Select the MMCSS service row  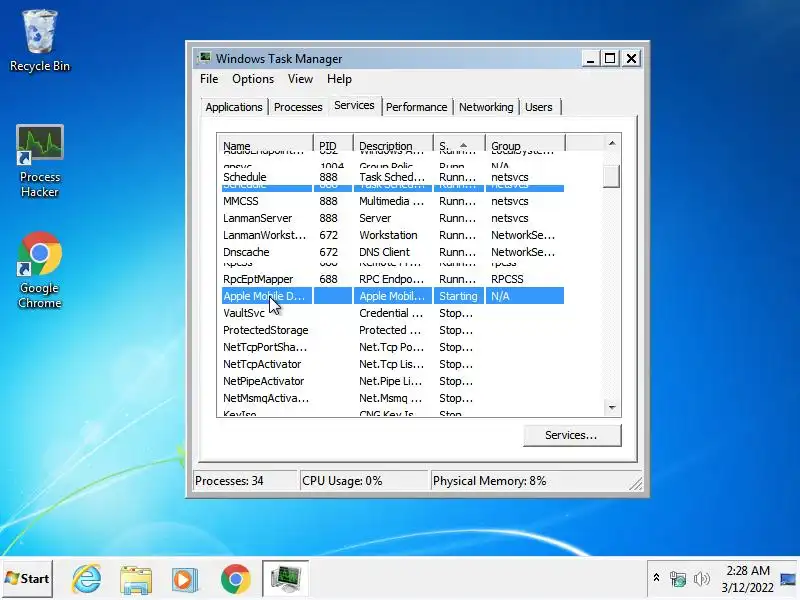click(x=393, y=201)
